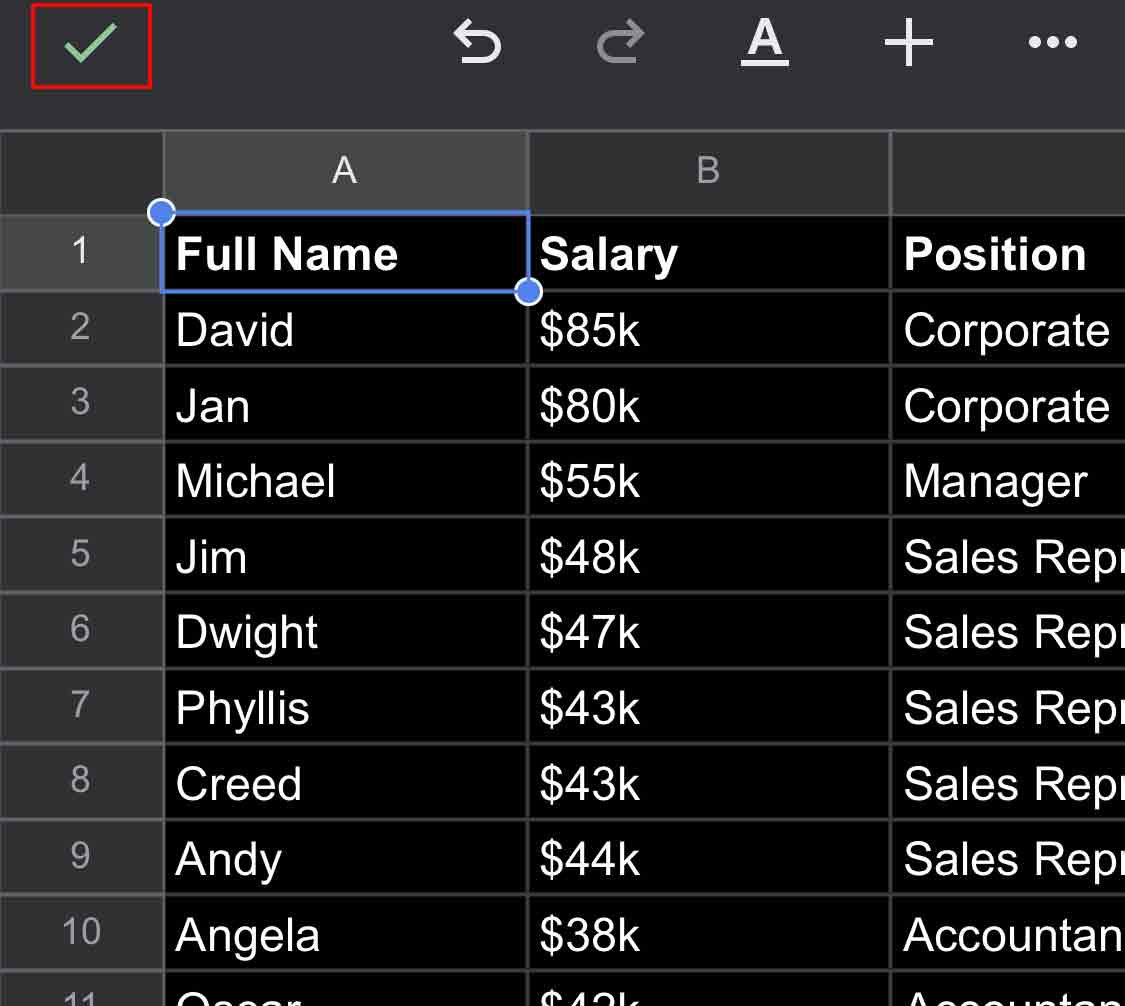Tap the green checkmark to confirm
This screenshot has height=1006, width=1125.
91,45
